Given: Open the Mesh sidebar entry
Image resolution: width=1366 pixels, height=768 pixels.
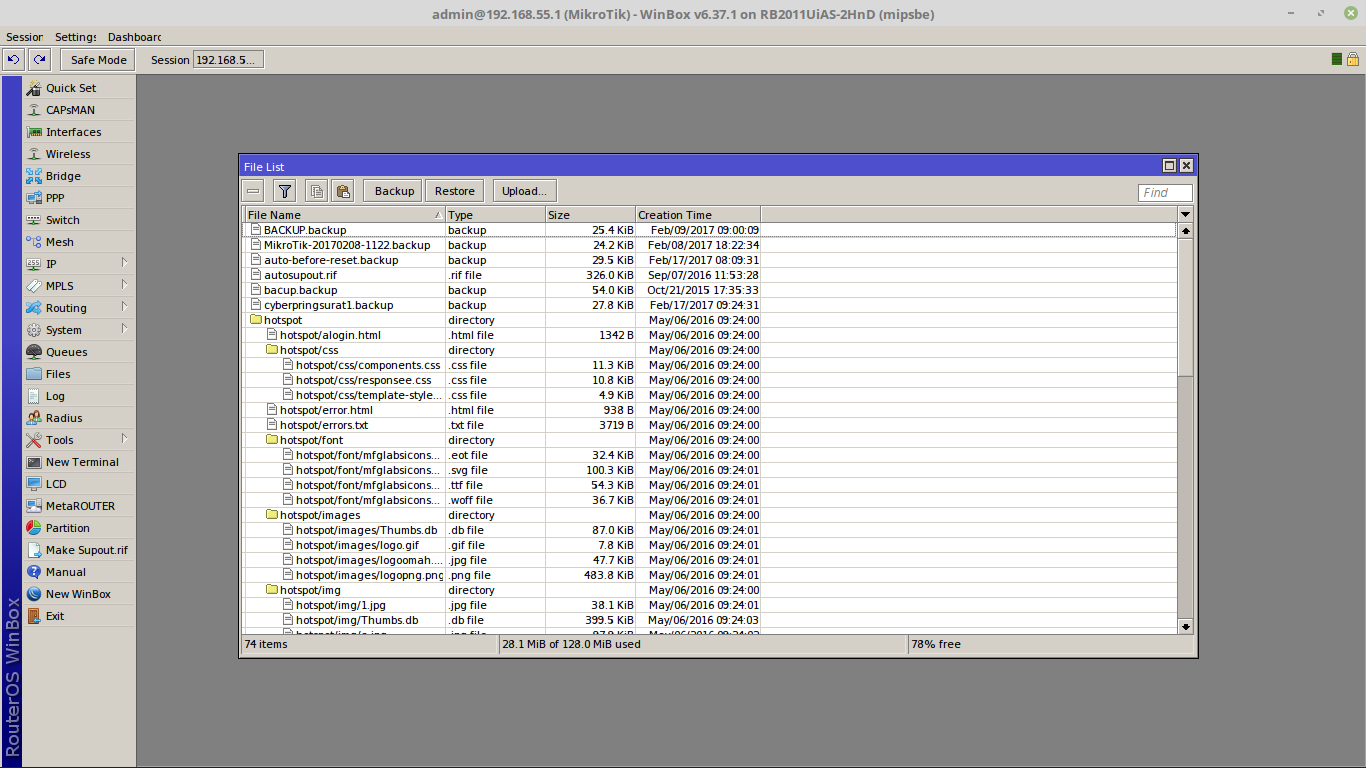Looking at the screenshot, I should point(79,242).
